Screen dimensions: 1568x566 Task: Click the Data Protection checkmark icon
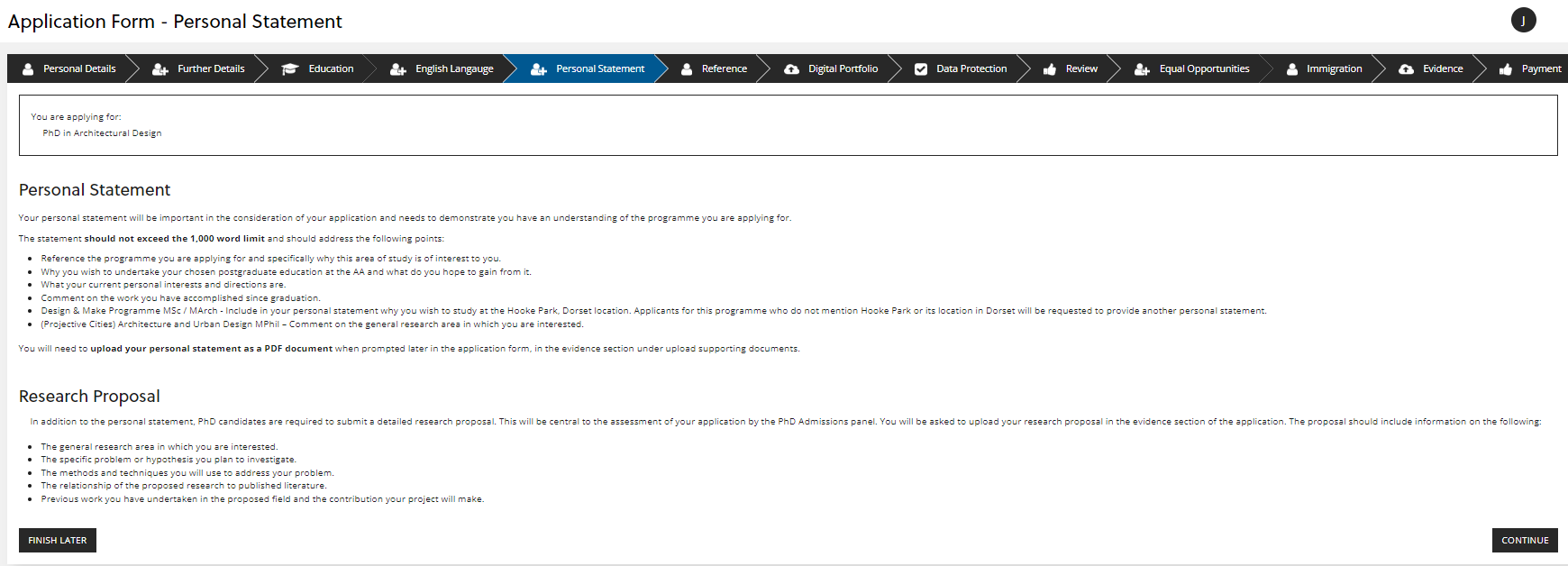pyautogui.click(x=921, y=69)
